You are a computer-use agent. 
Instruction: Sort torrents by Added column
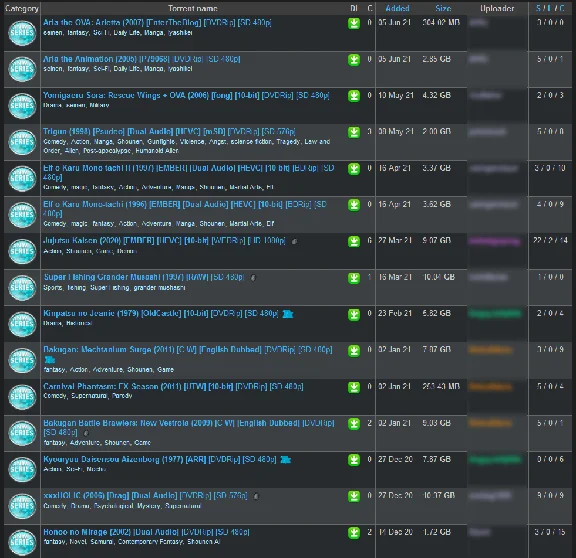397,8
